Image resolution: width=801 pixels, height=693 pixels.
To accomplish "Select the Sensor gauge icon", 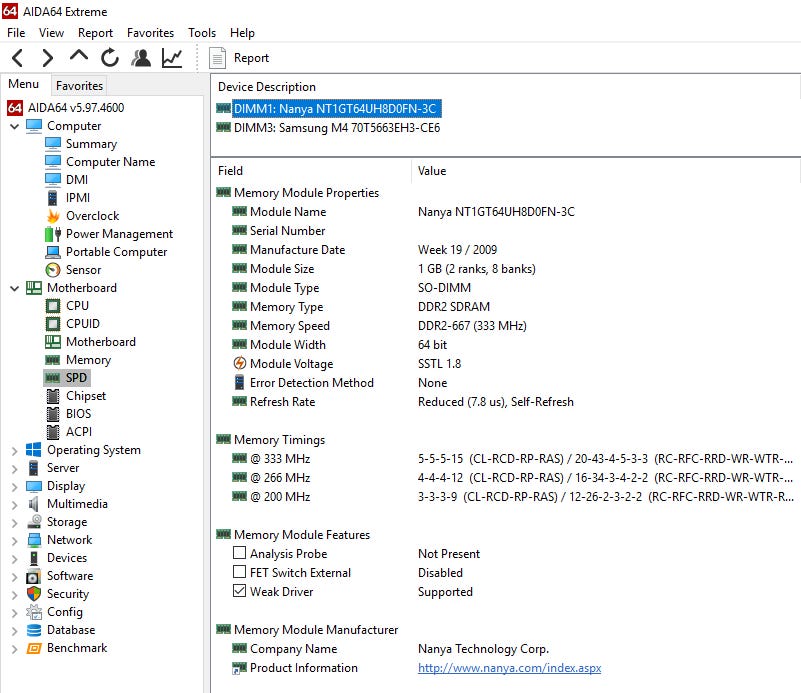I will coord(53,270).
